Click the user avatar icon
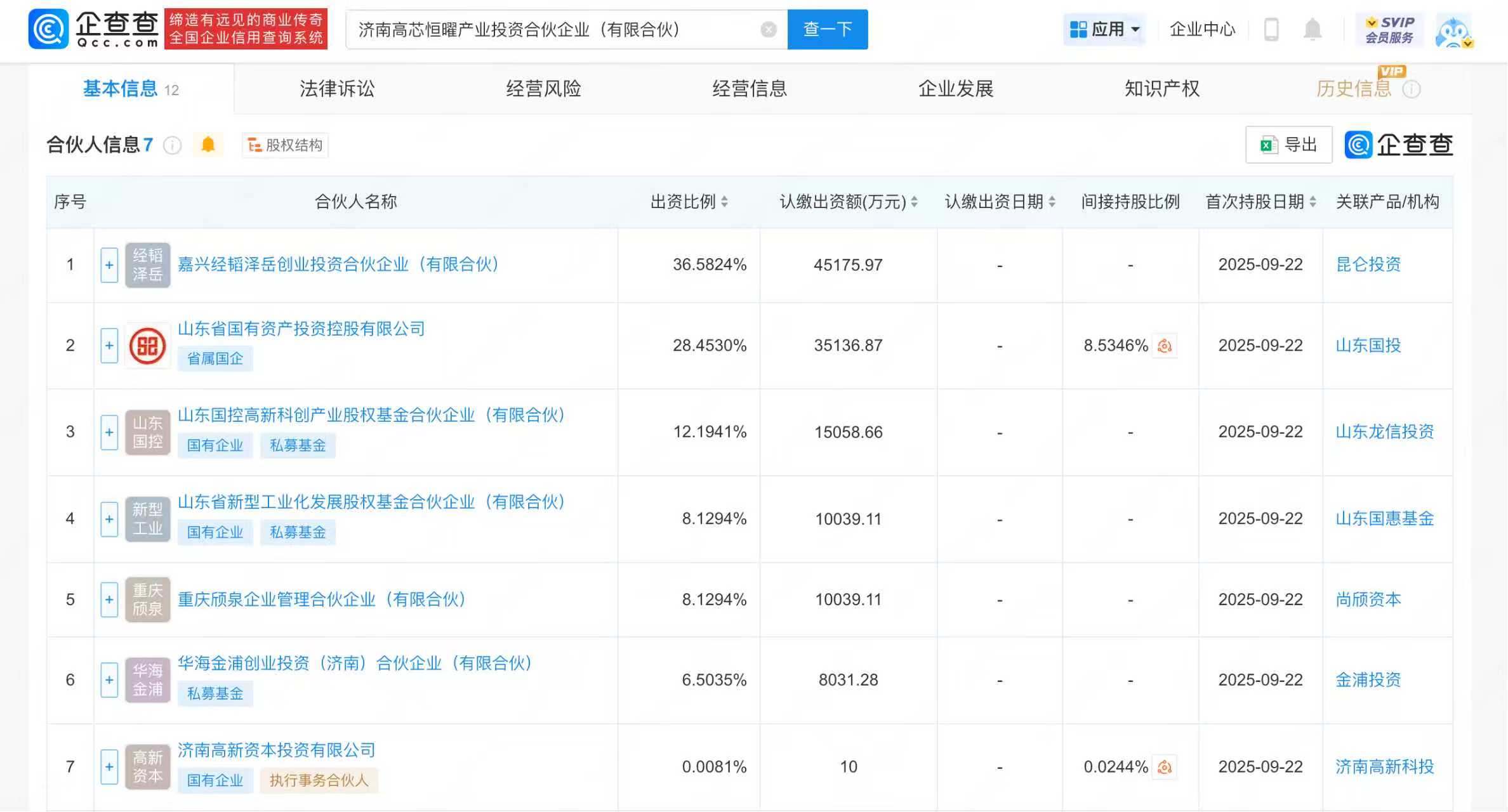 click(1453, 30)
